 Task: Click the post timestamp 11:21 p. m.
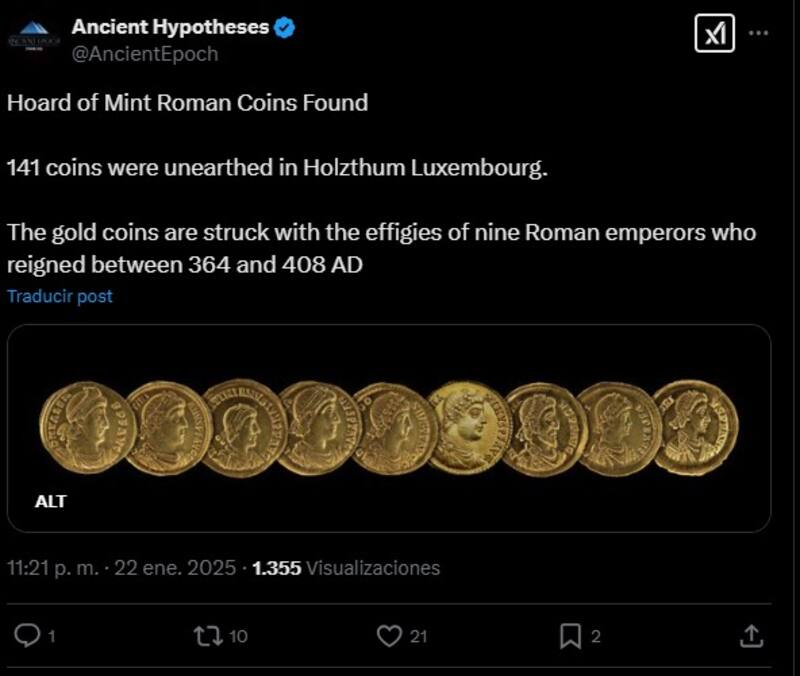point(54,568)
